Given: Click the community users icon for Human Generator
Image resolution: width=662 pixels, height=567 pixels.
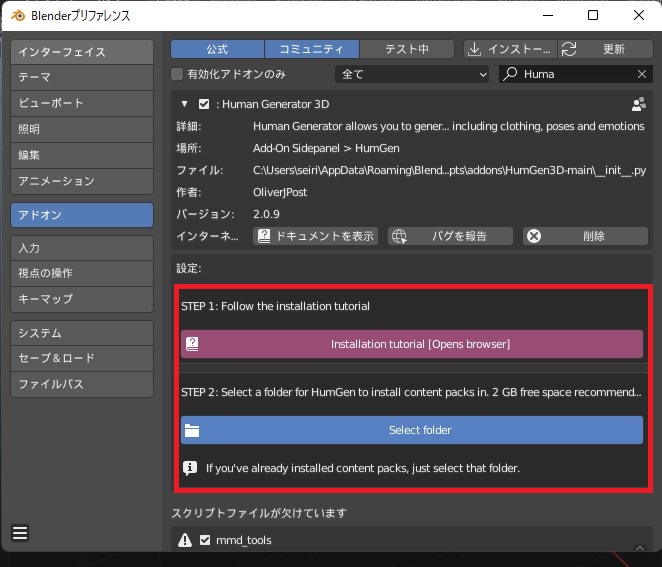Looking at the screenshot, I should tap(638, 104).
